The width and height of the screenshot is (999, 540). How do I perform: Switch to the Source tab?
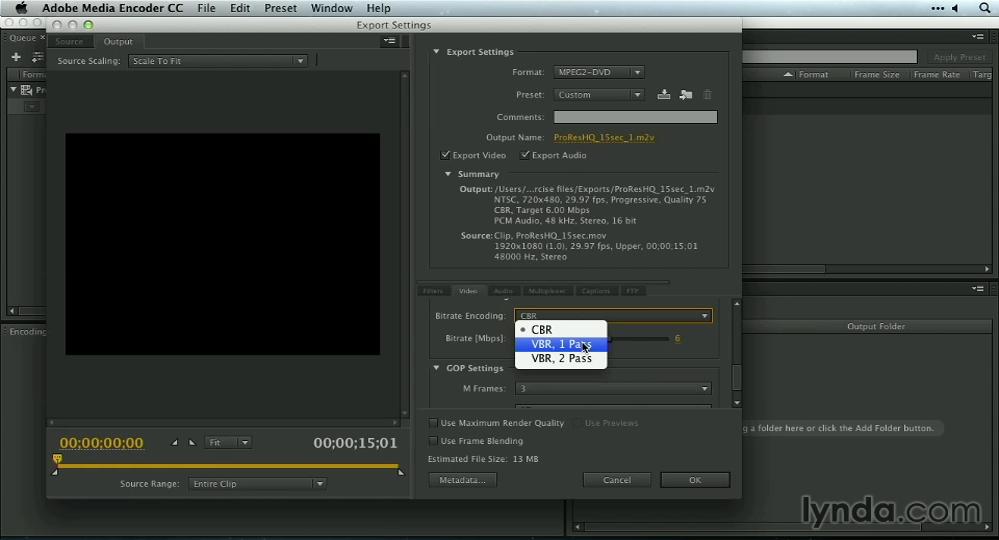(70, 41)
